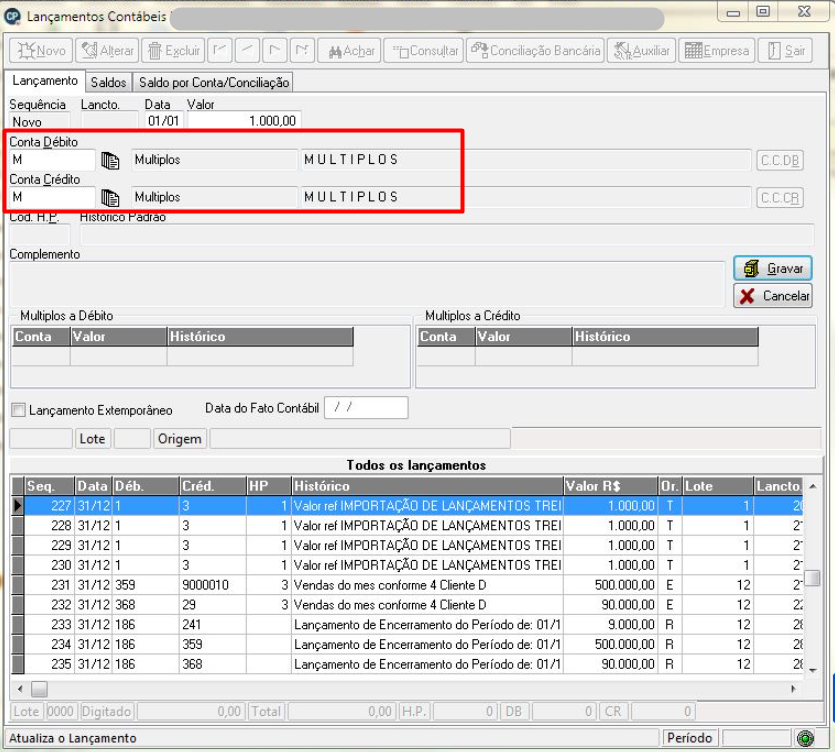Click the Data do Fato Contábil field
Screen dimensions: 835x752
coord(366,407)
